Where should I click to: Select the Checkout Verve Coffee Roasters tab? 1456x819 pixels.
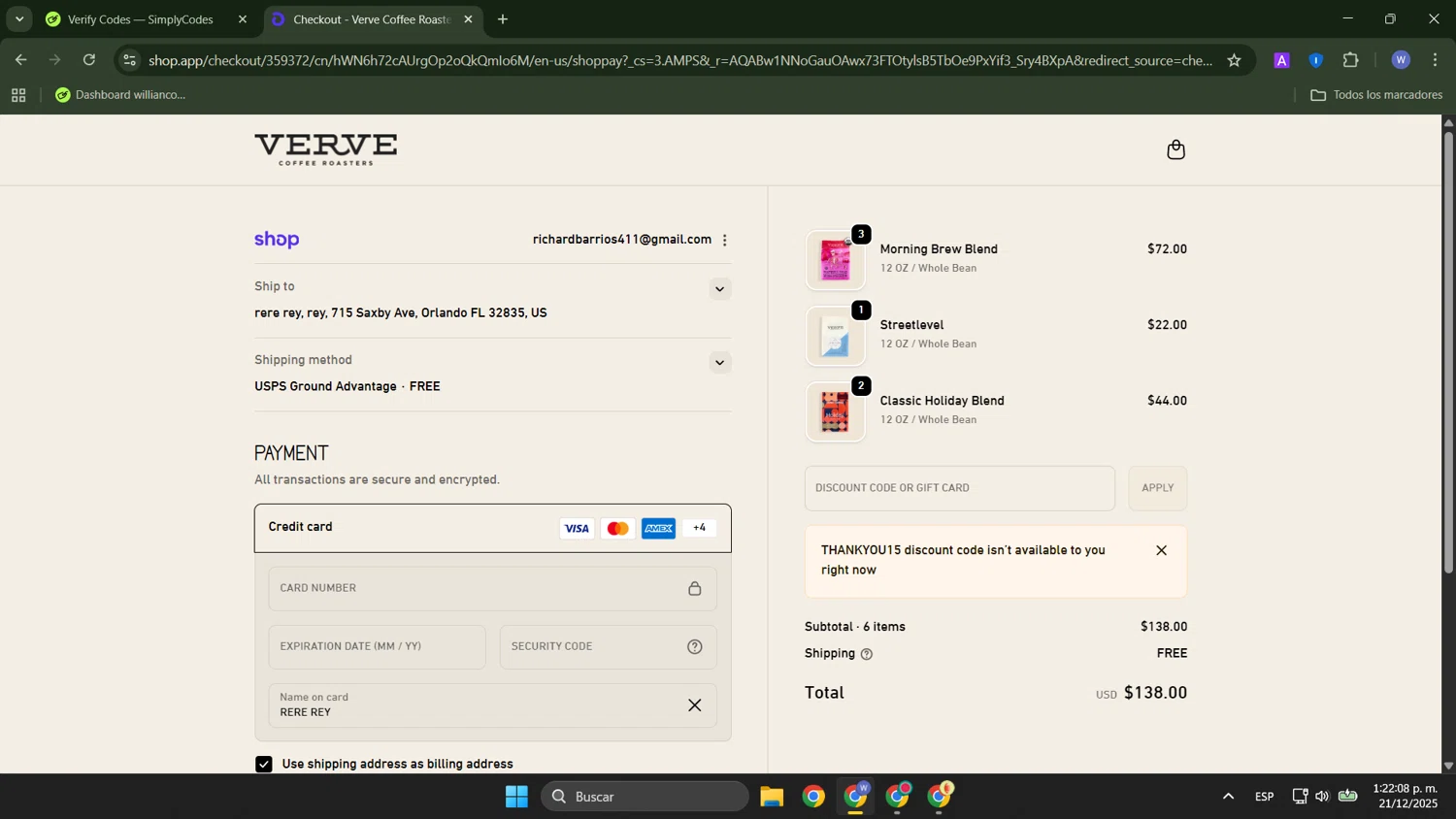372,19
